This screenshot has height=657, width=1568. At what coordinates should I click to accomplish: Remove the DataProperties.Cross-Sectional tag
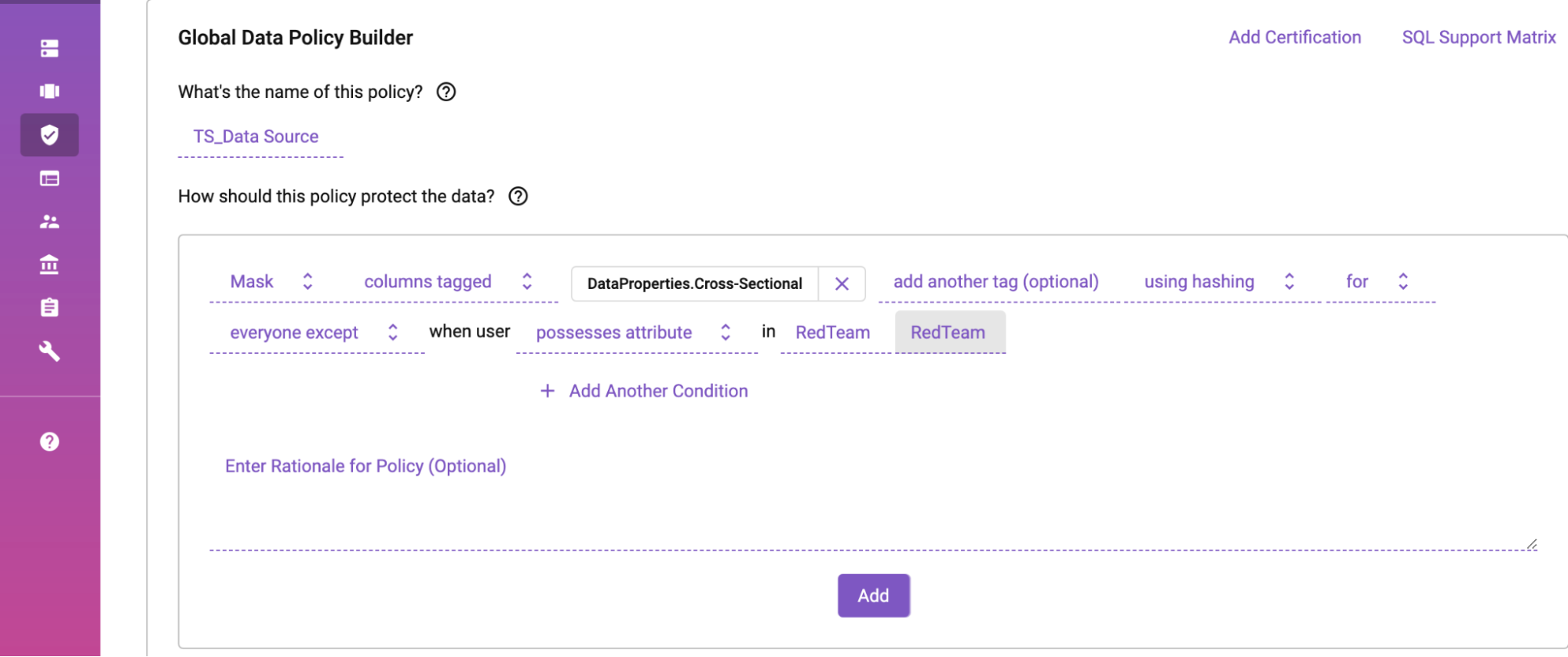[842, 284]
